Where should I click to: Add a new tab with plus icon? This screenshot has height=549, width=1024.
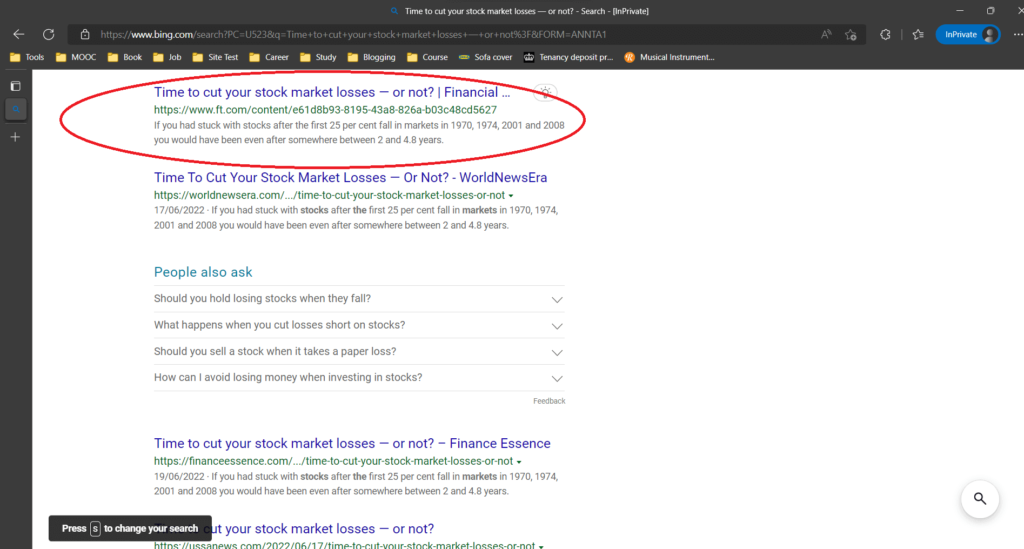[16, 137]
